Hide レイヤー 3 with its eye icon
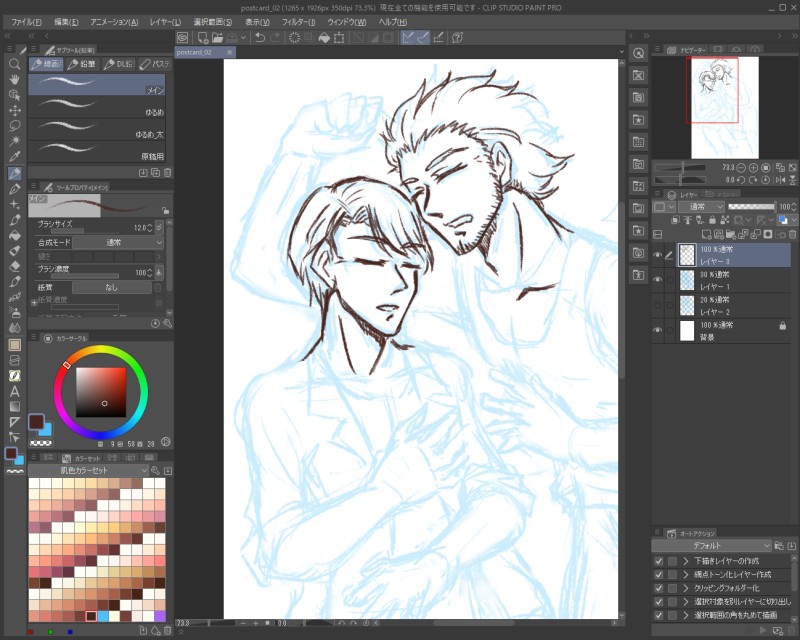800x640 pixels. click(658, 255)
